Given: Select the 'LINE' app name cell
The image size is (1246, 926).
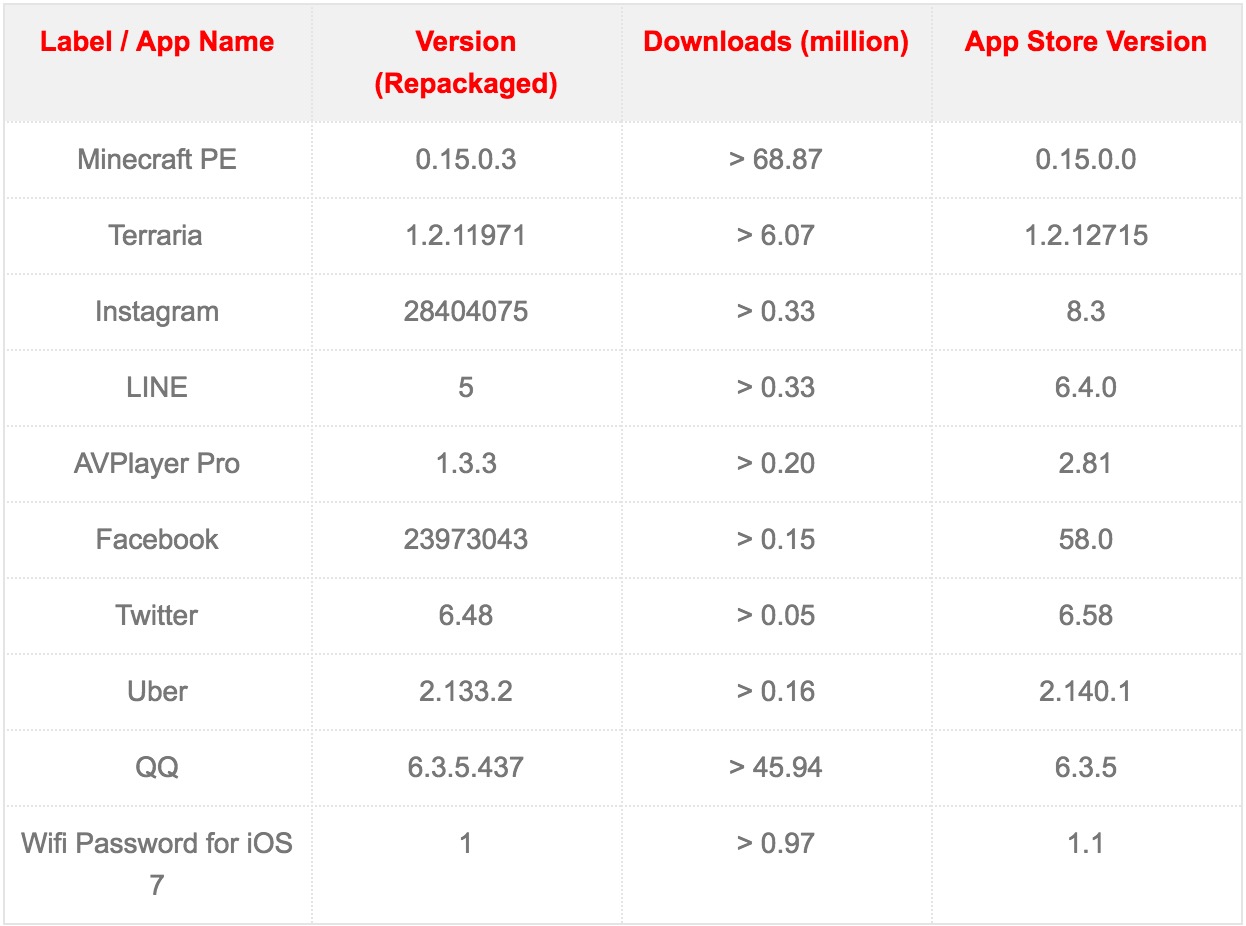Looking at the screenshot, I should 157,387.
